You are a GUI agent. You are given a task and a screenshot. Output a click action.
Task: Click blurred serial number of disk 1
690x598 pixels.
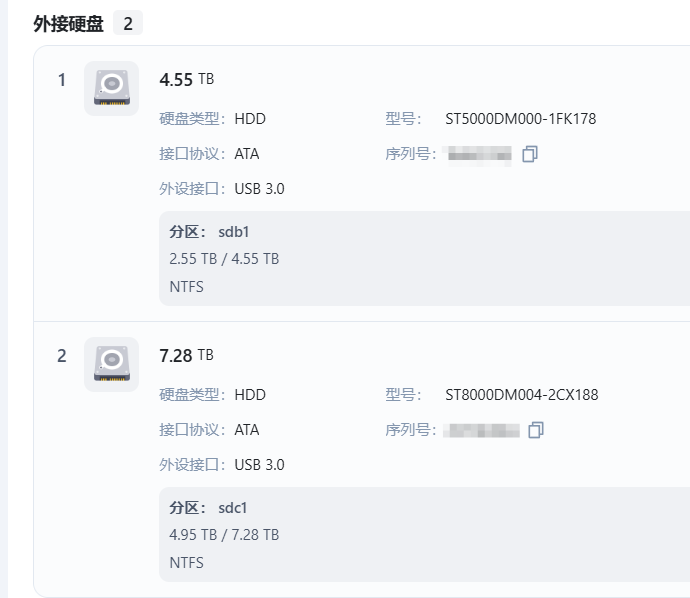[x=477, y=155]
